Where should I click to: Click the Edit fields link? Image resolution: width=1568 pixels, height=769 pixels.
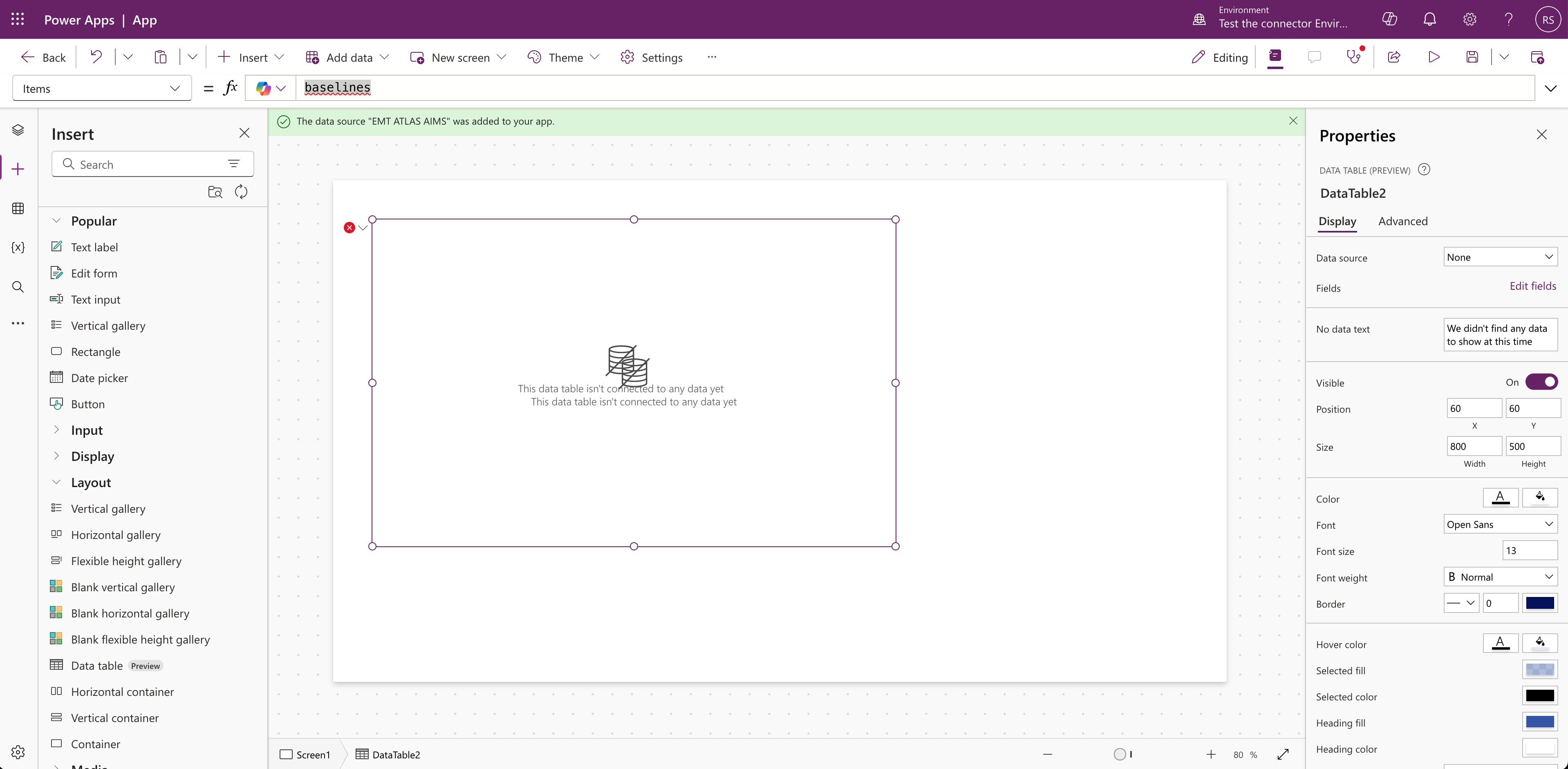[1532, 286]
